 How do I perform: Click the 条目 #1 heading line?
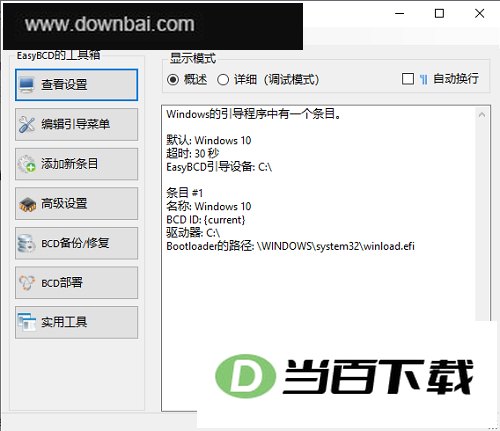pos(184,193)
